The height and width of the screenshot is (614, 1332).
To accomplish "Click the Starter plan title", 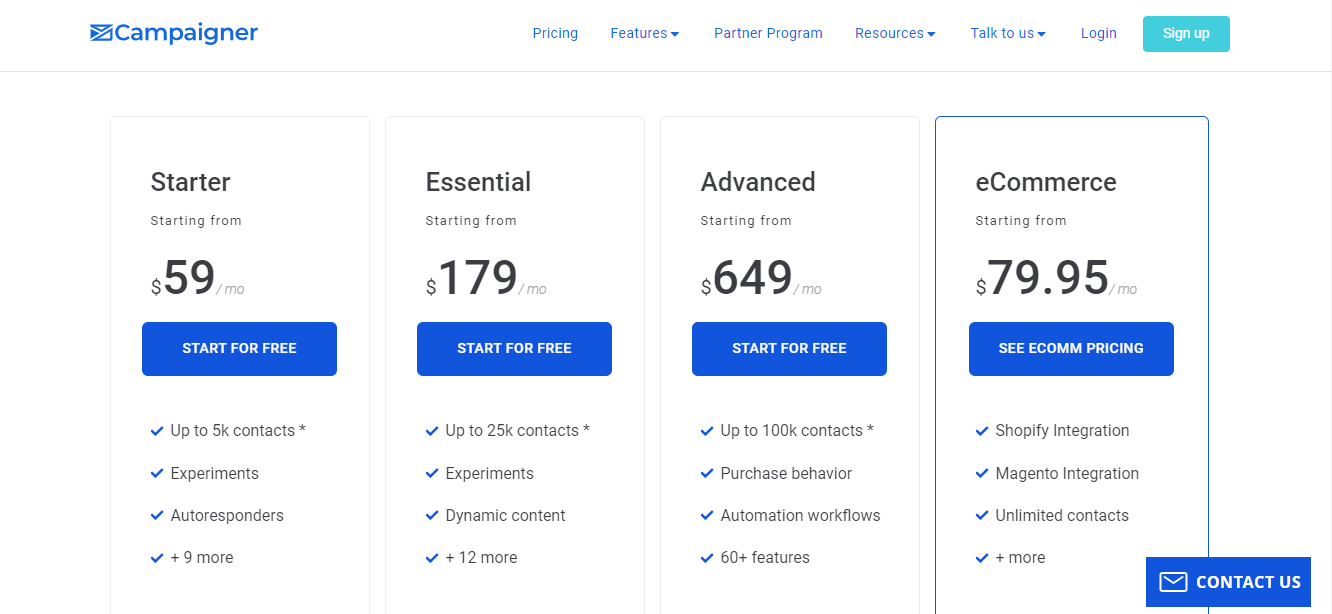I will (190, 182).
